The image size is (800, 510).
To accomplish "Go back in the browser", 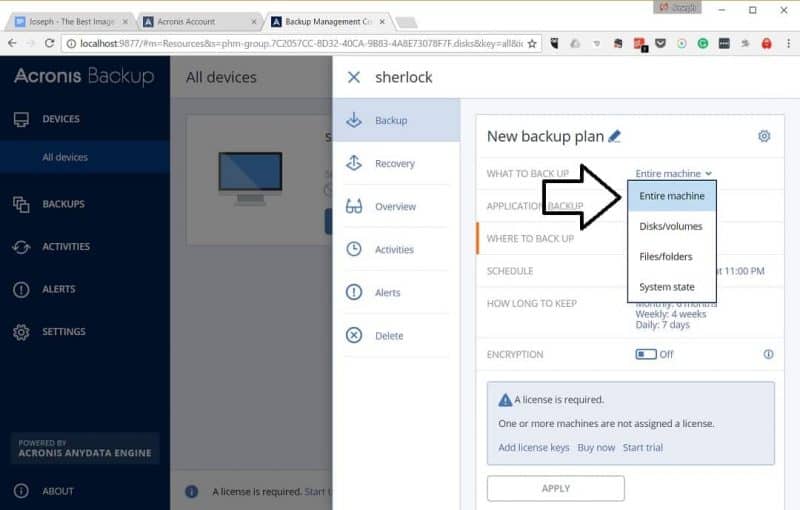I will pyautogui.click(x=12, y=43).
